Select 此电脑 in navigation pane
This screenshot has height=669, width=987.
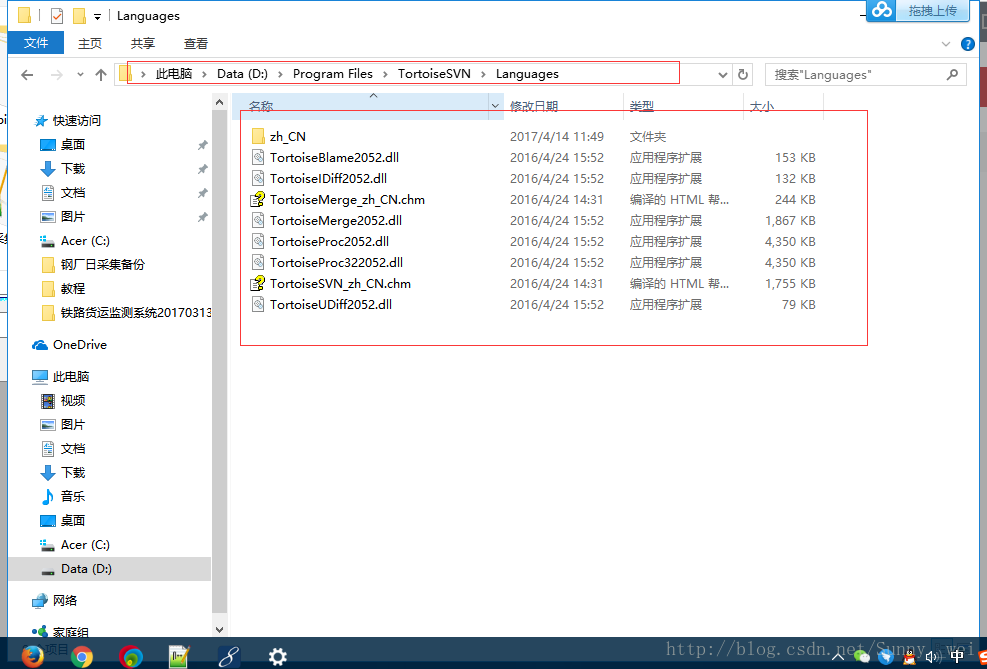pos(71,377)
